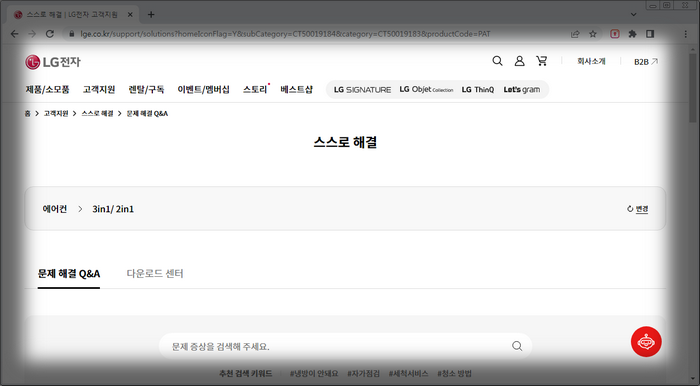Expand the tab search chevron
The height and width of the screenshot is (386, 700).
click(x=633, y=15)
